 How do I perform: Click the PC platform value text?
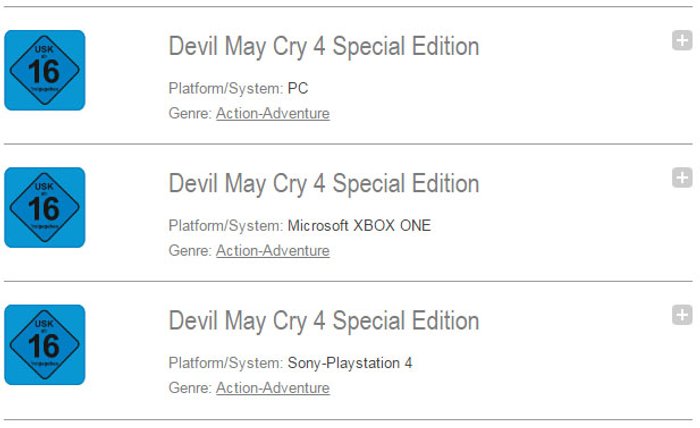point(298,88)
